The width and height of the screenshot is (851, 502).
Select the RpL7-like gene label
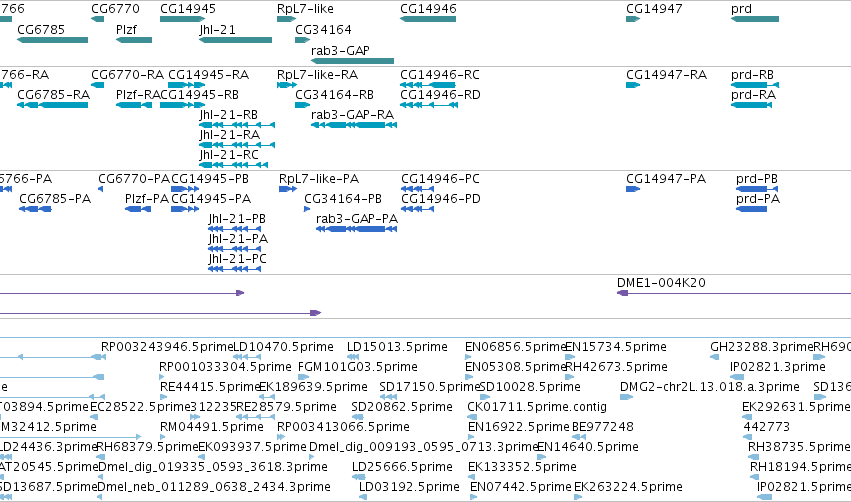tap(305, 9)
